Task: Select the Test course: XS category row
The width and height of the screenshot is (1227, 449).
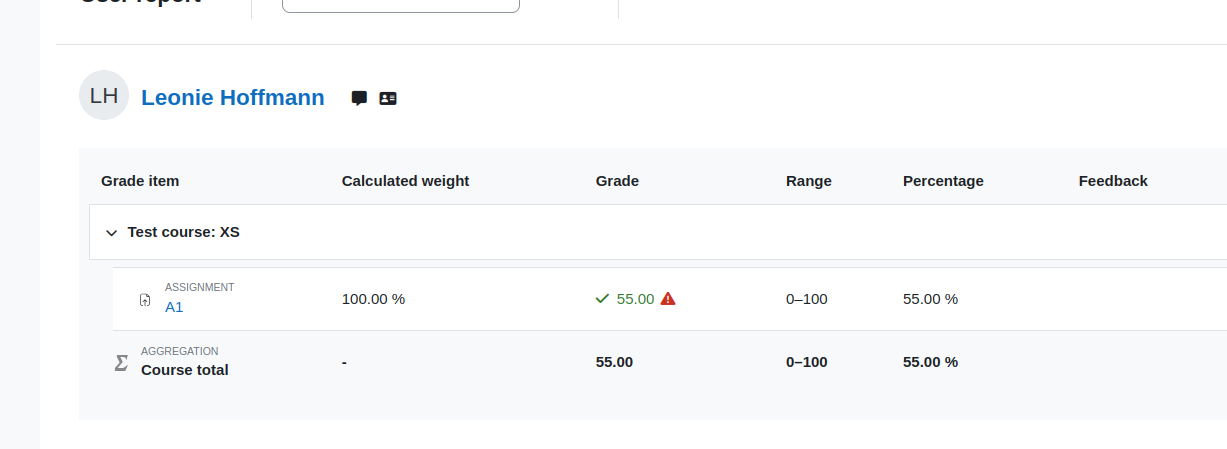Action: pos(658,232)
